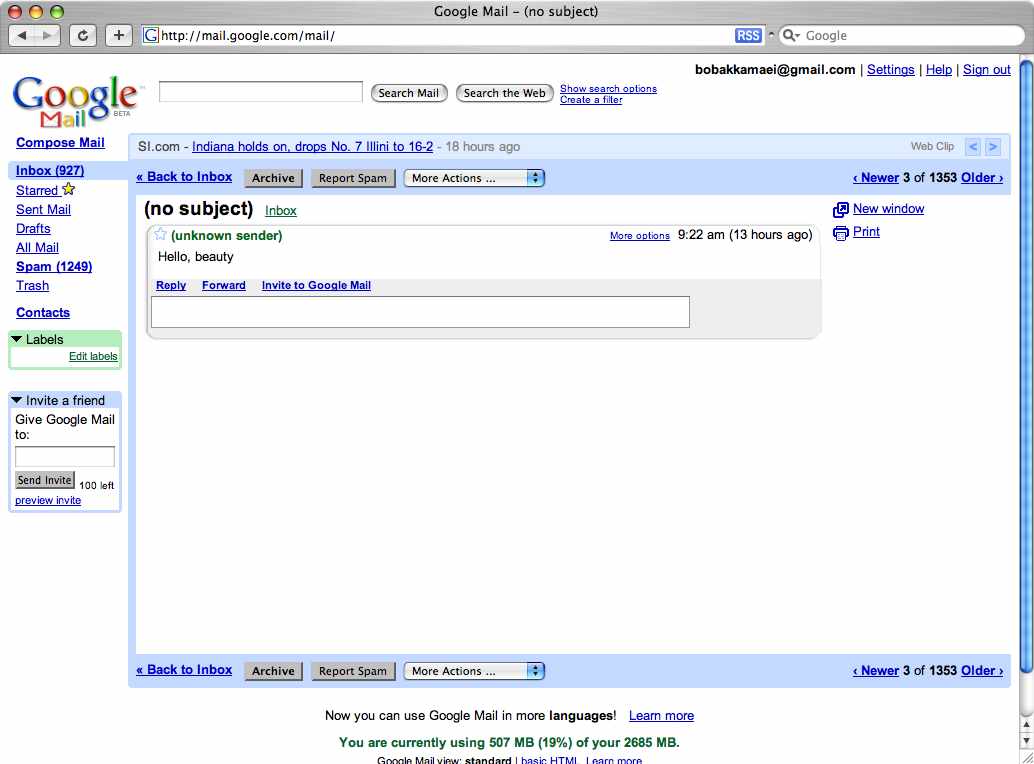Image resolution: width=1034 pixels, height=764 pixels.
Task: Open the Drafts folder
Action: (x=33, y=229)
